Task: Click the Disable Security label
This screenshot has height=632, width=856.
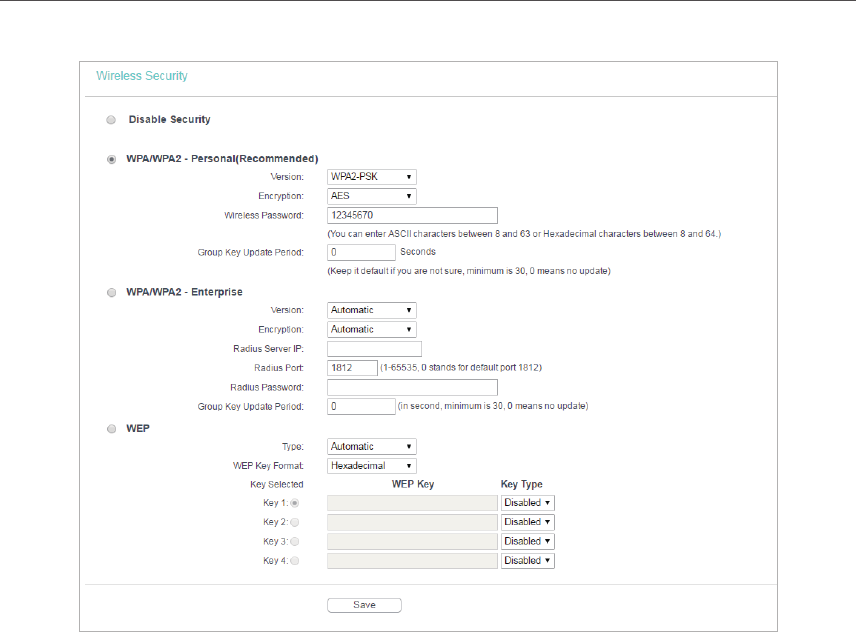Action: pos(169,120)
